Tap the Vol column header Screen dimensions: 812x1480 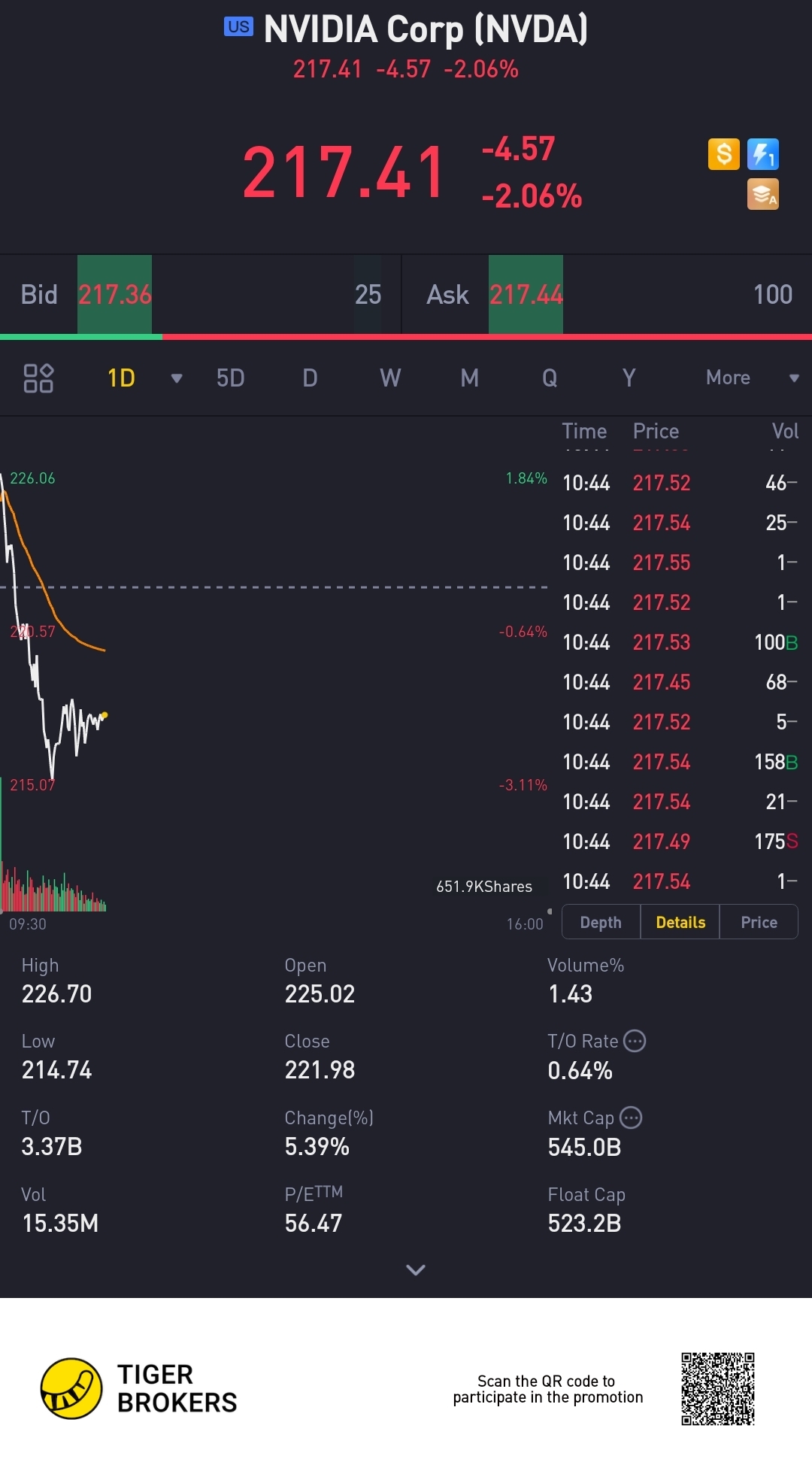785,431
